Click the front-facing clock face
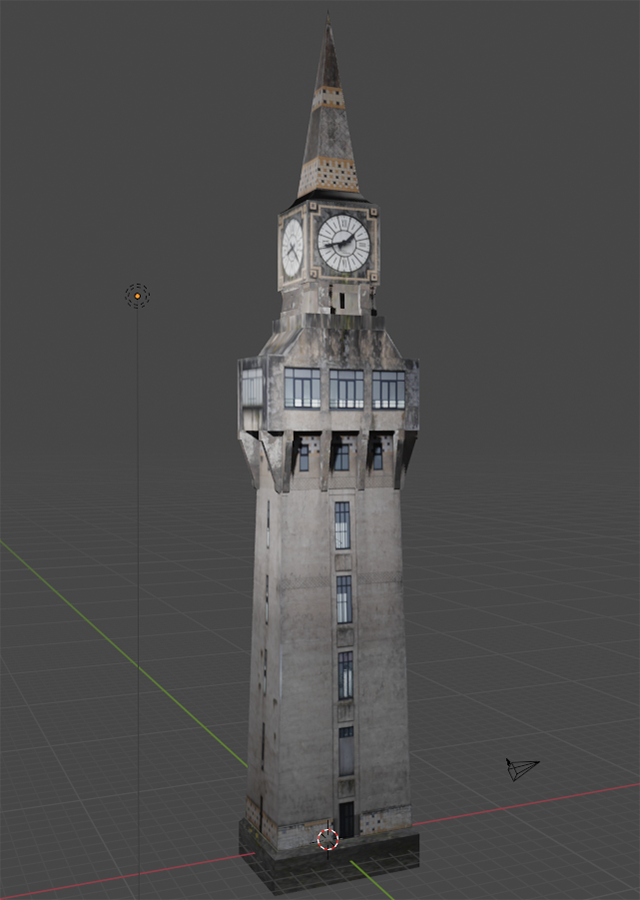The width and height of the screenshot is (640, 900). click(x=343, y=243)
